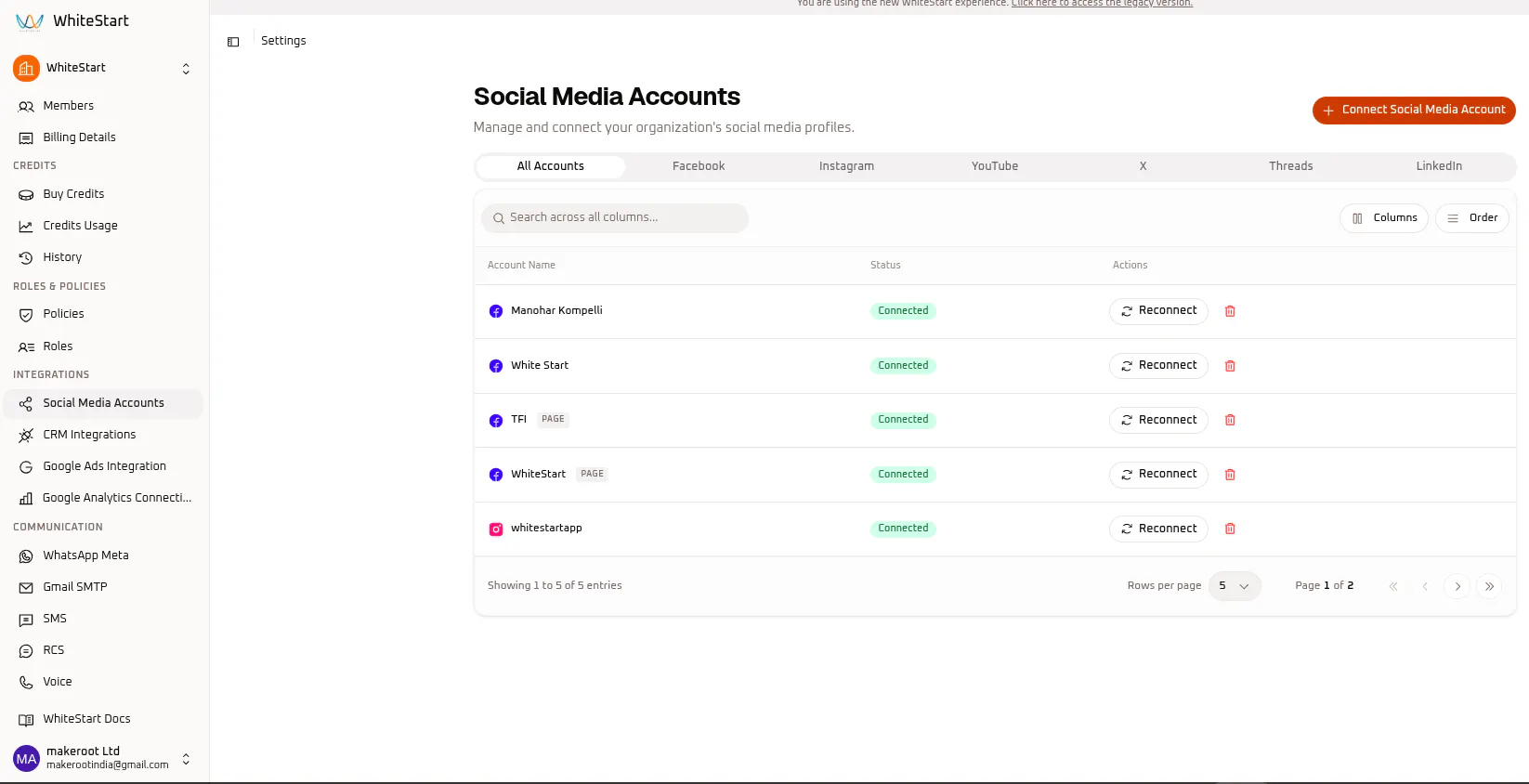Open the Rows per page dropdown
Screen dimensions: 1529x784
click(x=1235, y=586)
